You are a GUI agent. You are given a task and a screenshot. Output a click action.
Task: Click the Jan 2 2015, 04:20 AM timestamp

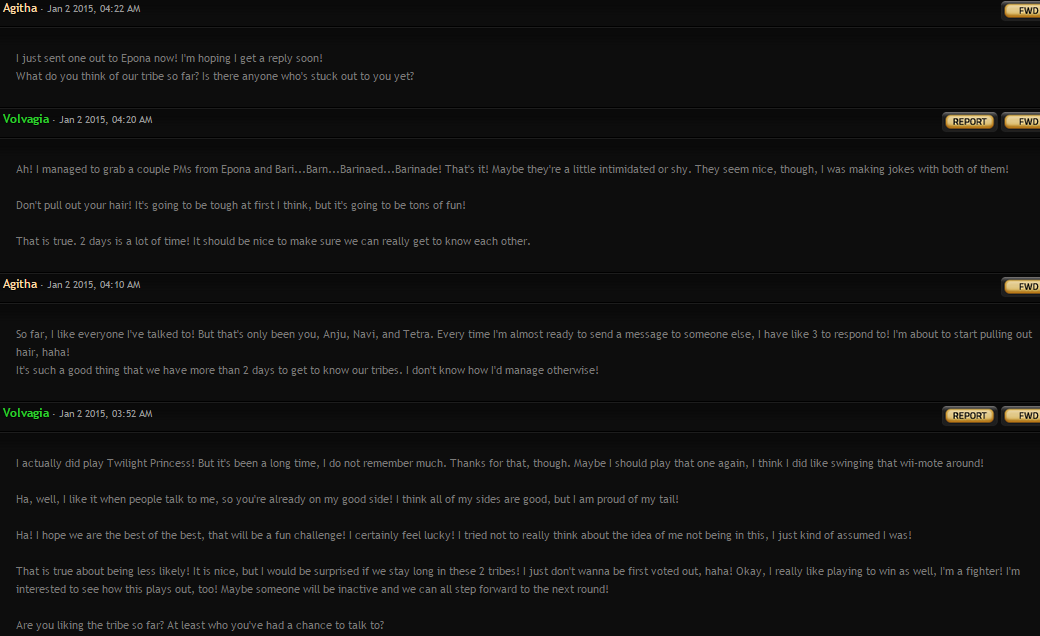(105, 120)
